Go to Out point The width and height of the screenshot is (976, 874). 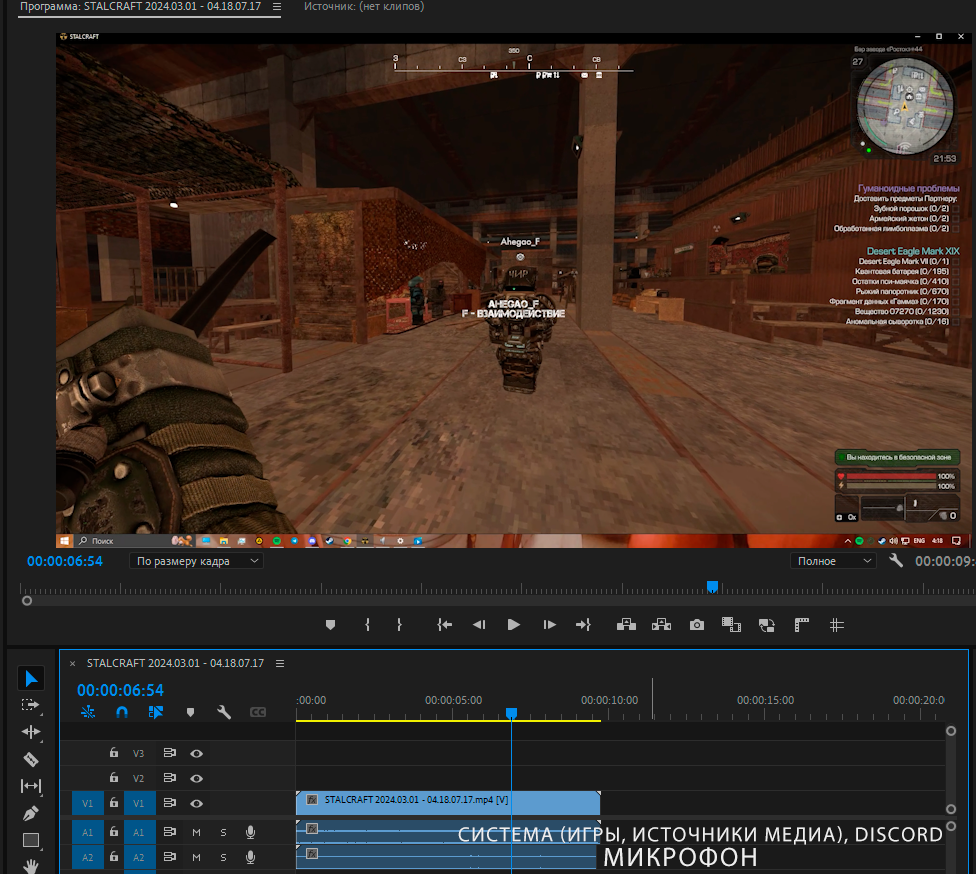[x=583, y=625]
